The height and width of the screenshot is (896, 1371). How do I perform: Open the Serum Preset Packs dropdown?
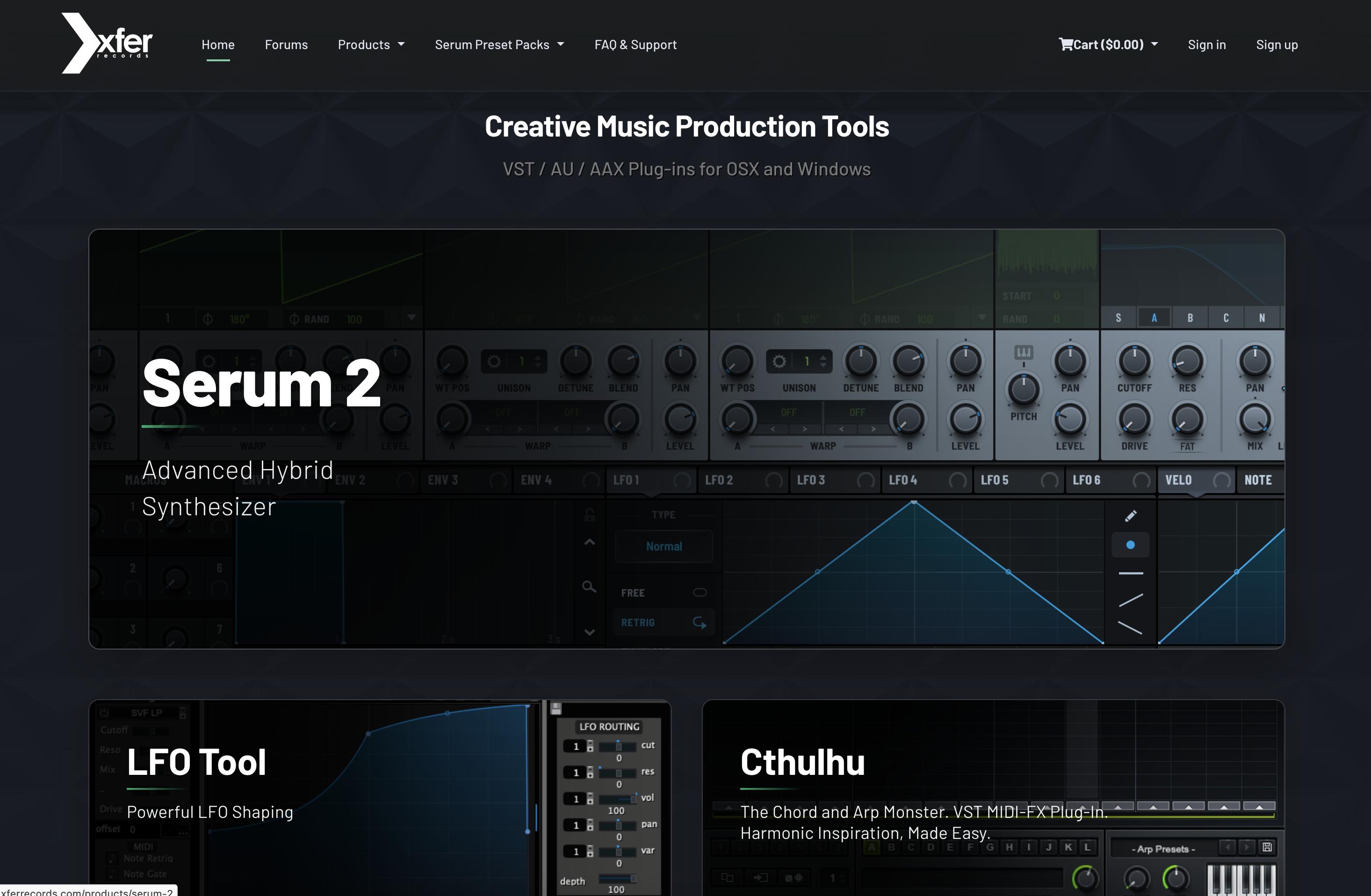499,44
